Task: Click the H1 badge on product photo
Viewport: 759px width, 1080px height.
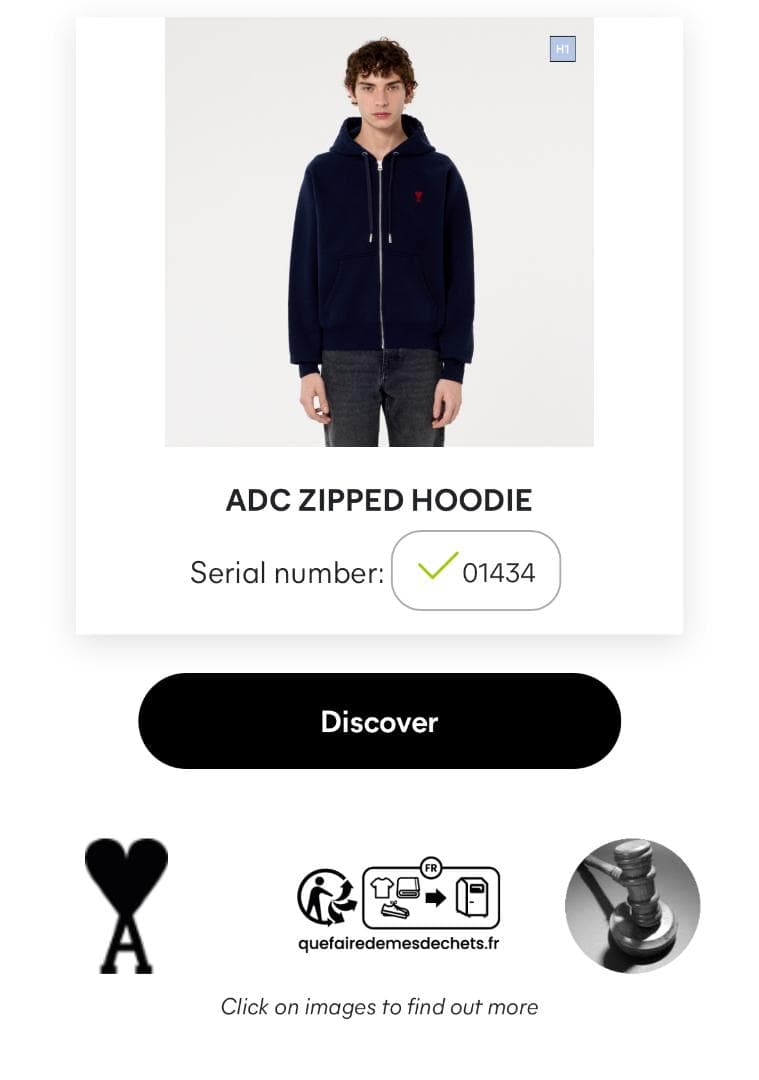Action: pos(563,49)
